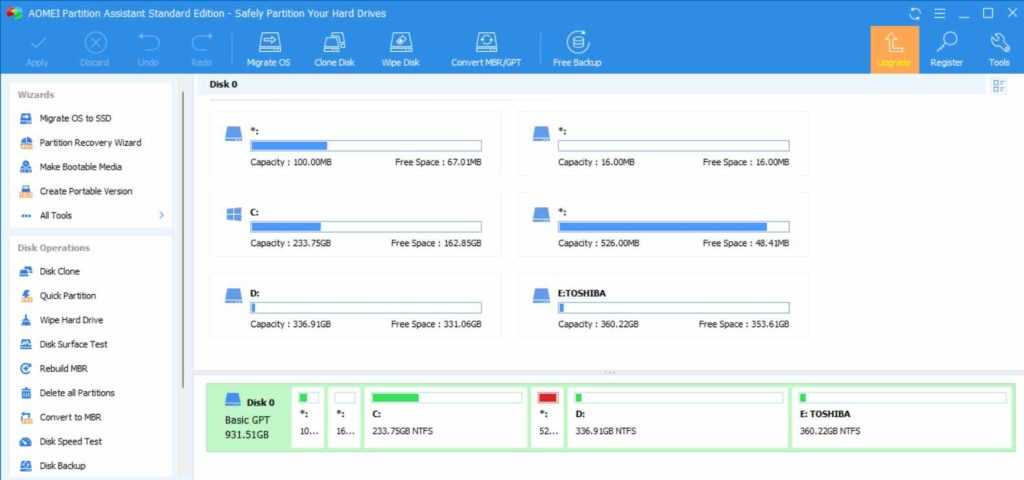Select the Wipe Disk toolbar icon
The image size is (1024, 480).
pyautogui.click(x=400, y=49)
